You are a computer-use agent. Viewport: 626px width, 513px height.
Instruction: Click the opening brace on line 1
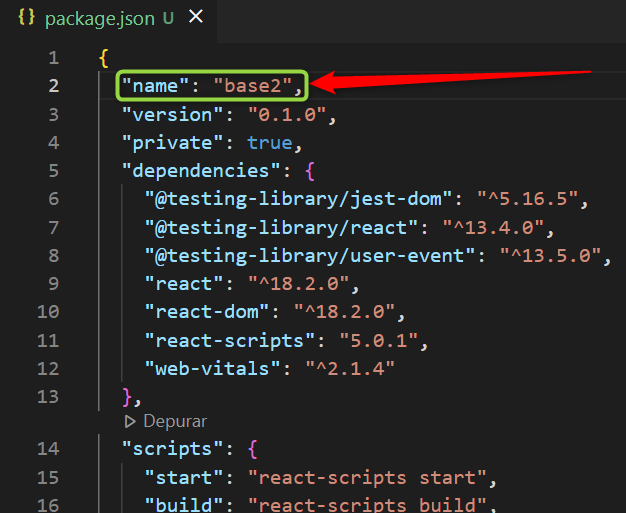[x=103, y=58]
